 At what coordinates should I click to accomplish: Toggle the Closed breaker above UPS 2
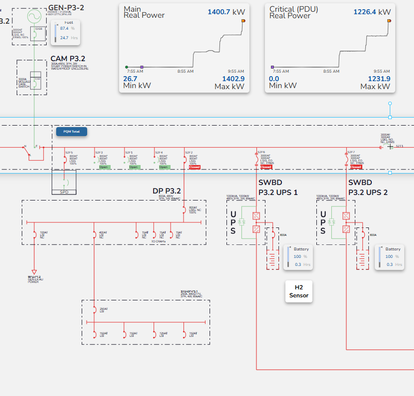click(356, 167)
